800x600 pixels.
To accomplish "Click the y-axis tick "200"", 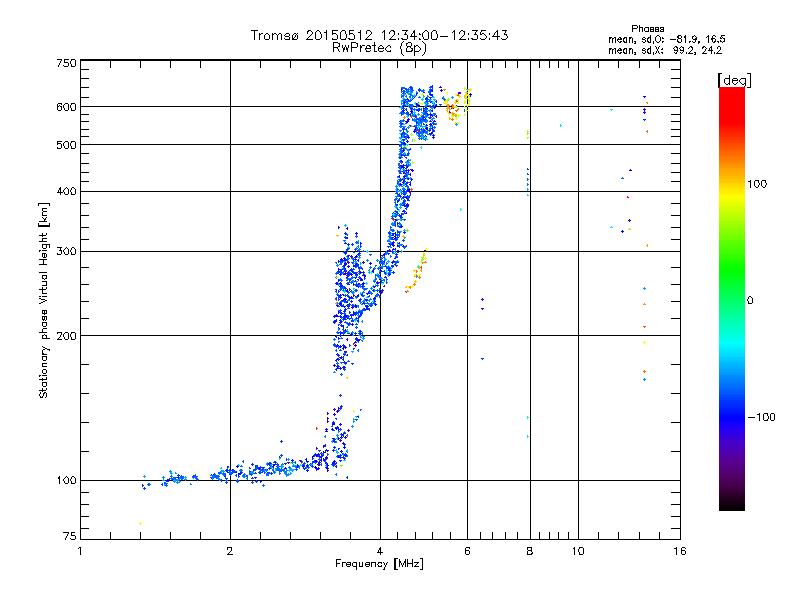I will 66,336.
